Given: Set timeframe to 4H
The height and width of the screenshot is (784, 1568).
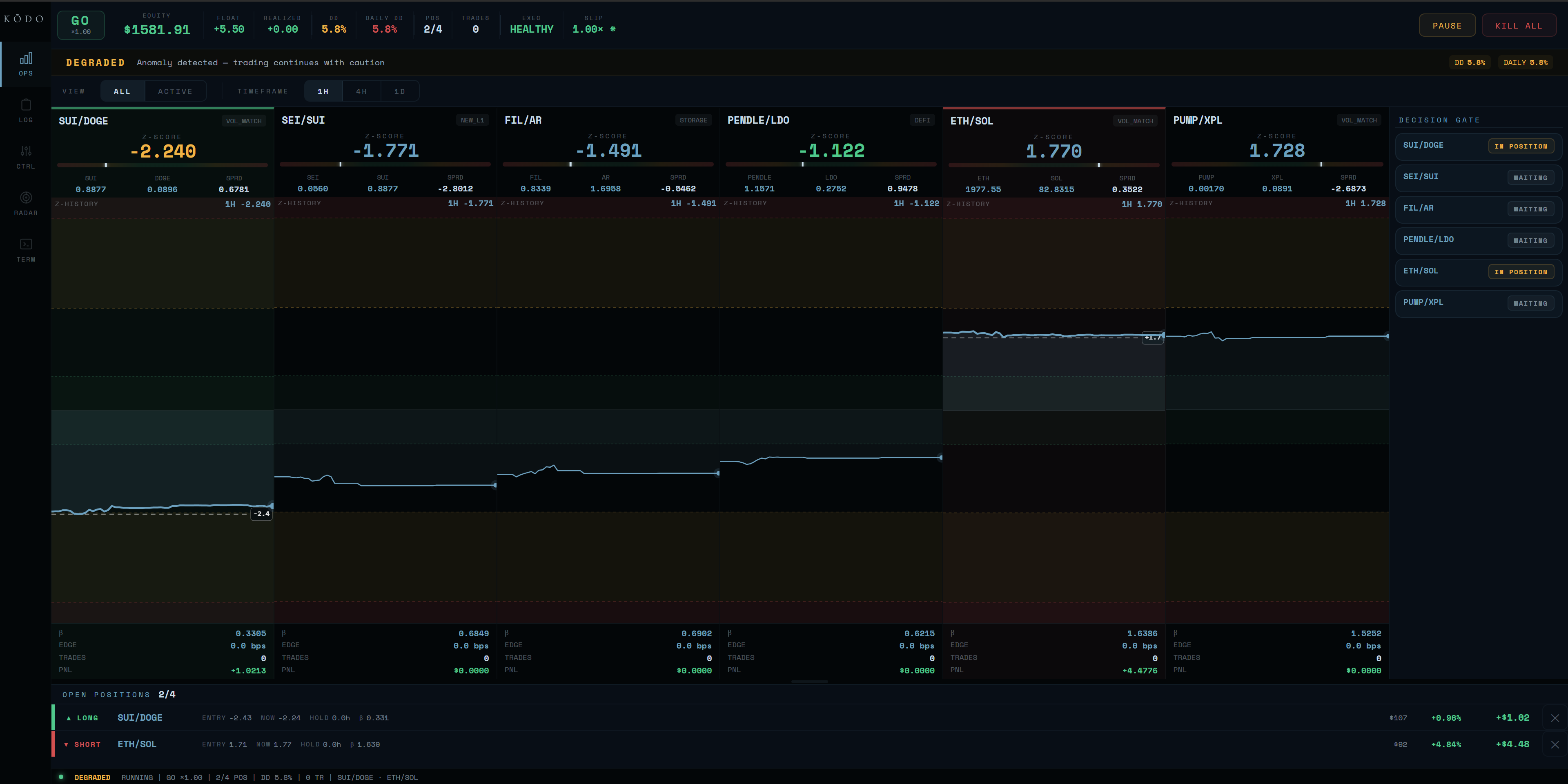Looking at the screenshot, I should [361, 92].
